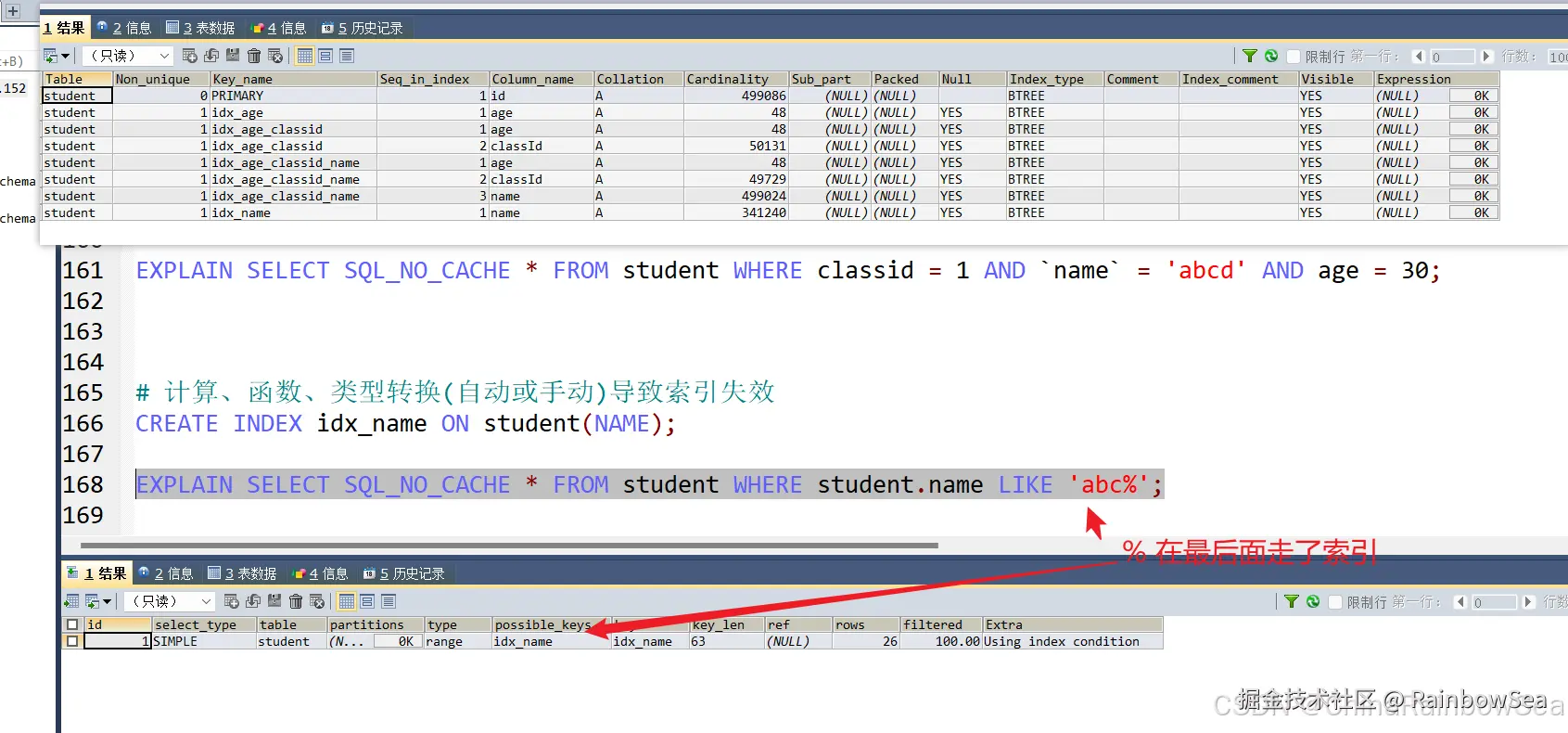Click delete row trash icon in upper toolbar

pos(254,56)
